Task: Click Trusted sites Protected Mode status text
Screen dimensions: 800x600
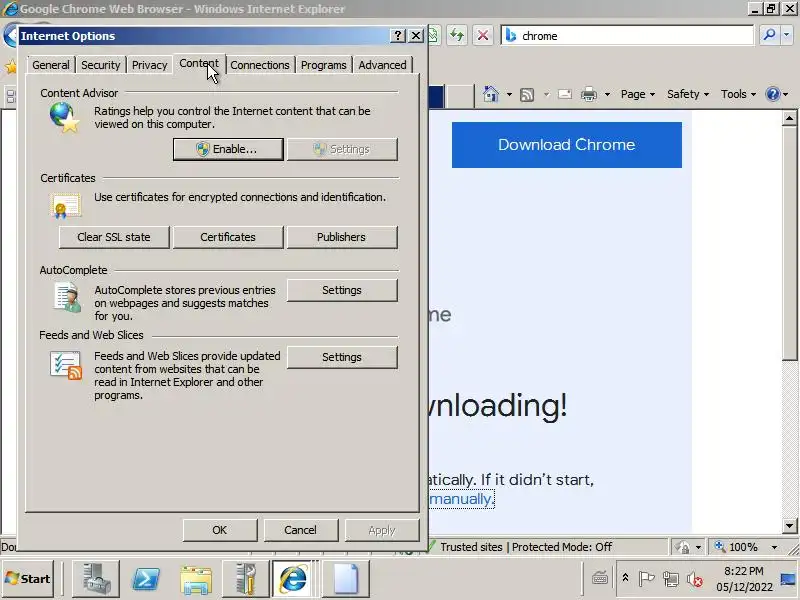Action: (526, 547)
